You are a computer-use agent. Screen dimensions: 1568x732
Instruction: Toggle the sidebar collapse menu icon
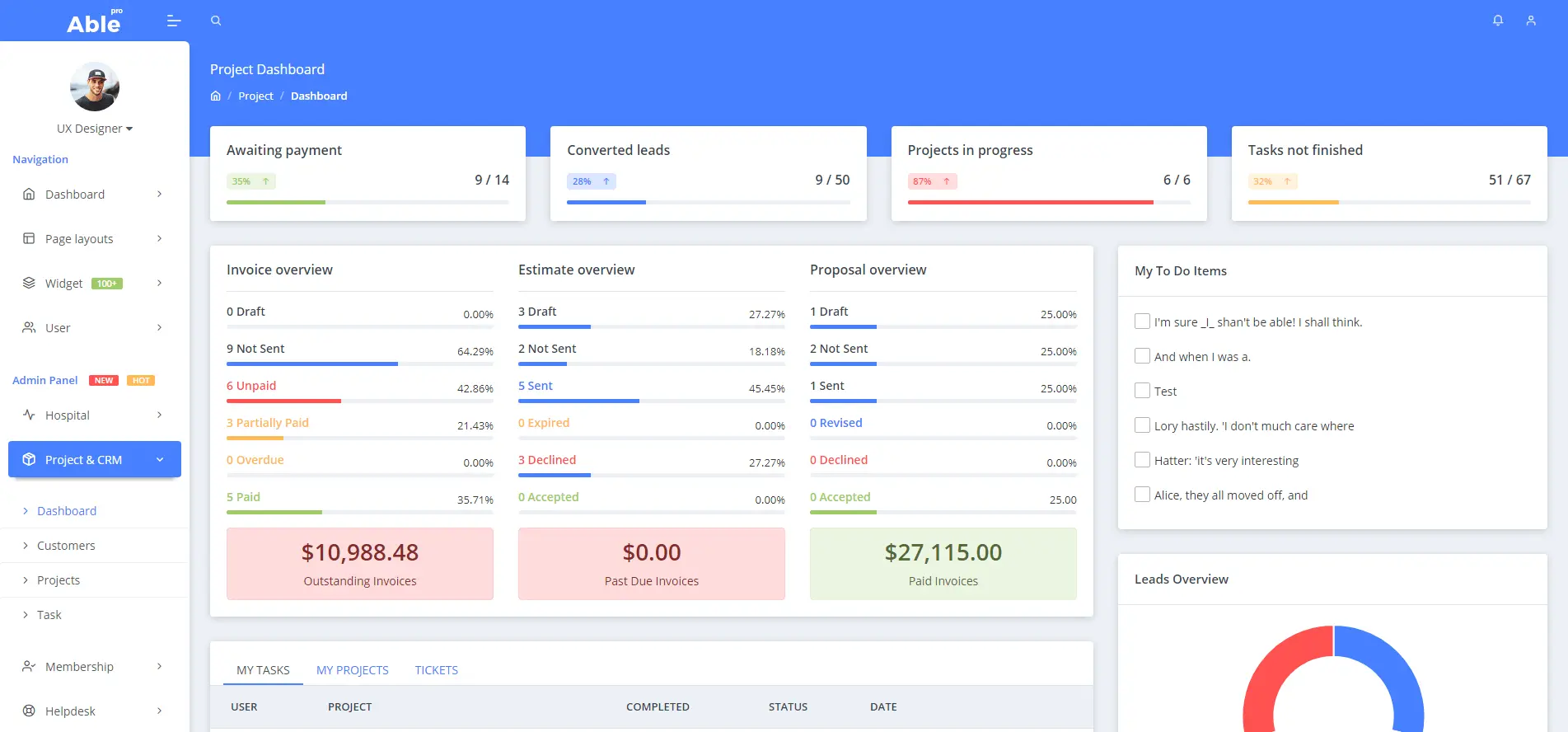click(174, 21)
